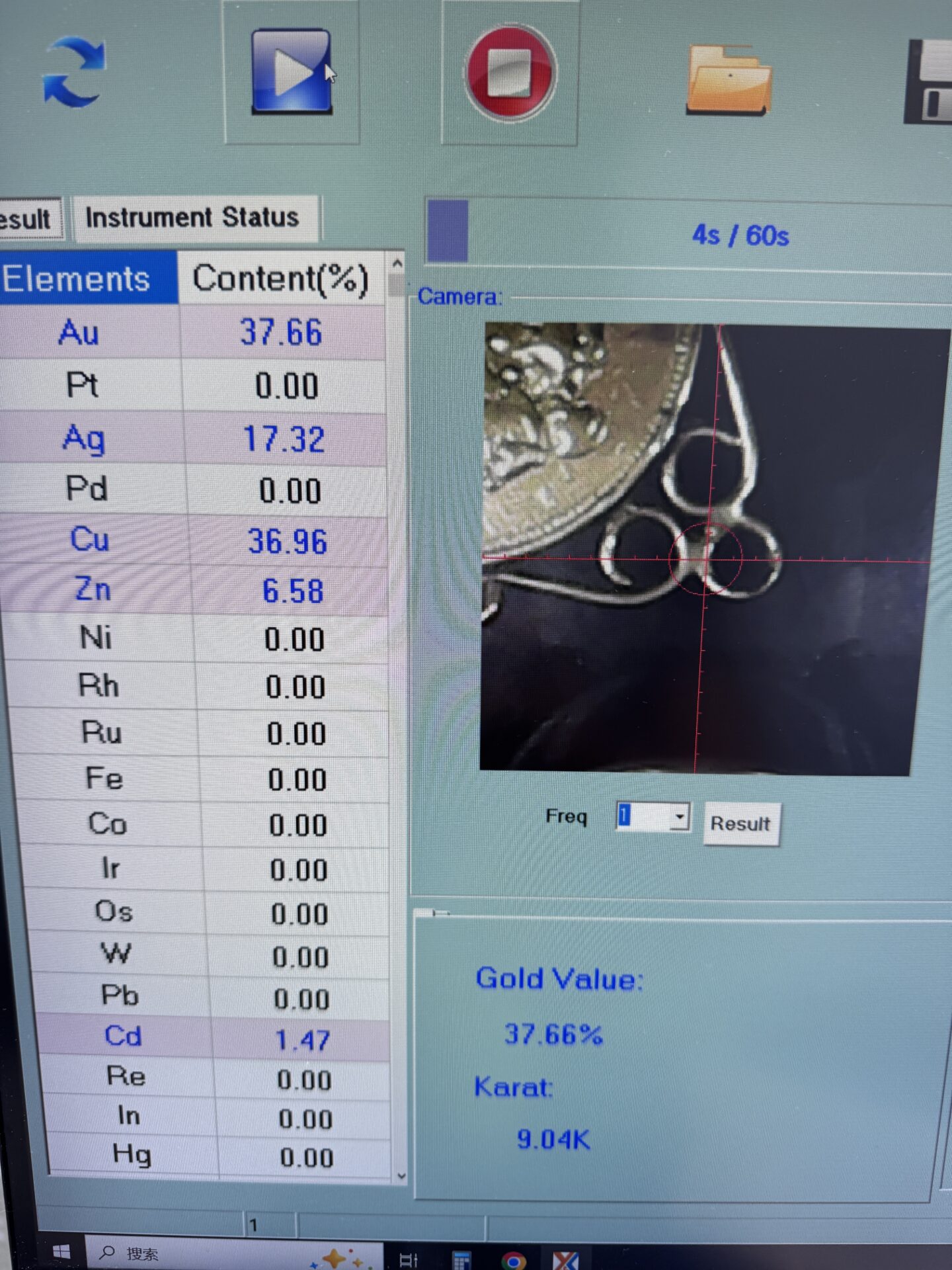Select the Os element row
952x1270 pixels.
pyautogui.click(x=208, y=913)
